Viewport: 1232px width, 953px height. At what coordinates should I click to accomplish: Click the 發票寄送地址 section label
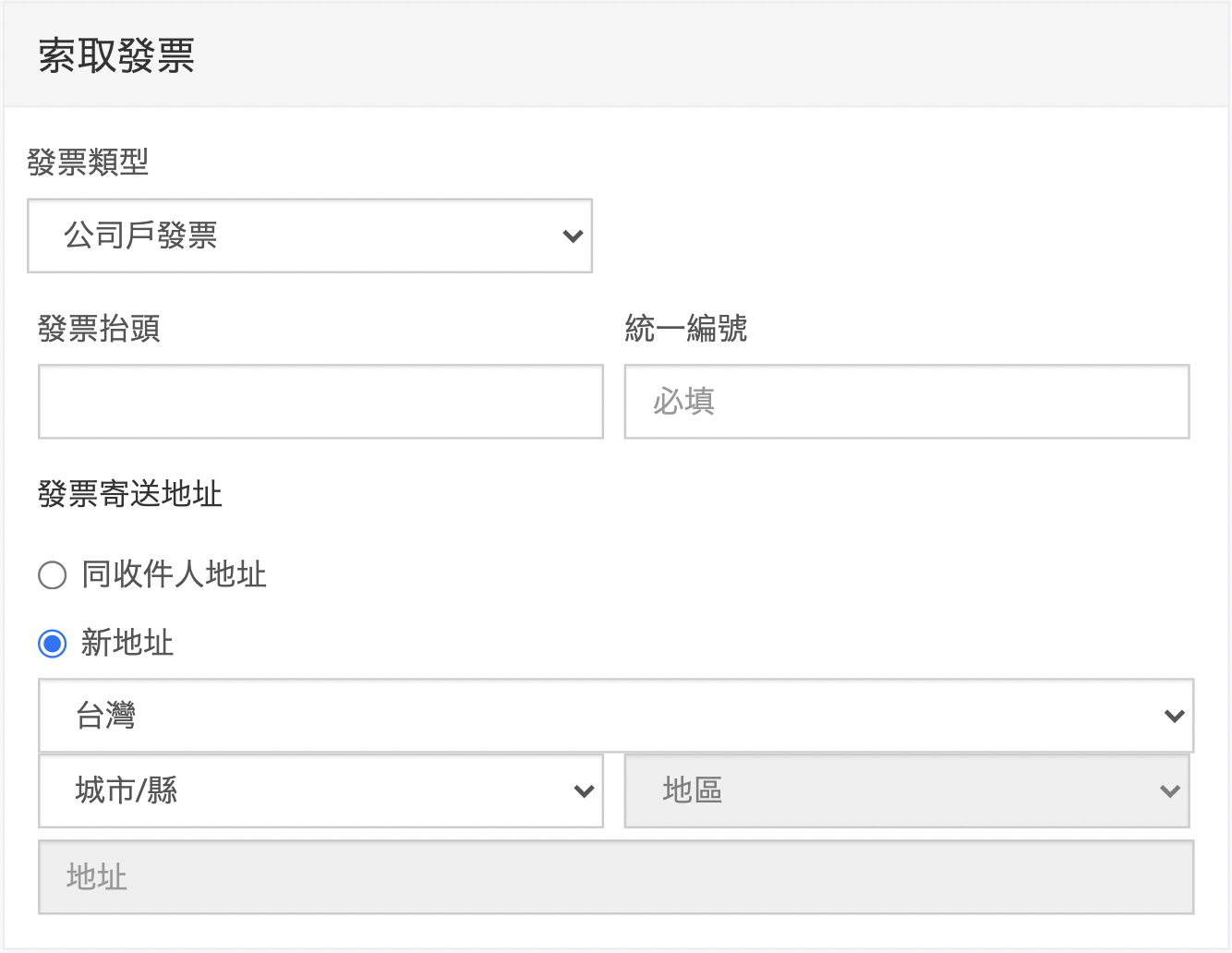point(130,494)
